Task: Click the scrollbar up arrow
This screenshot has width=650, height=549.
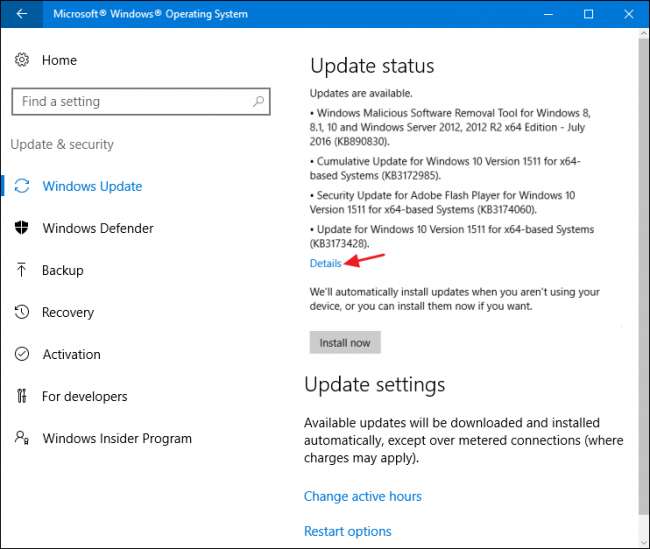Action: pyautogui.click(x=644, y=34)
